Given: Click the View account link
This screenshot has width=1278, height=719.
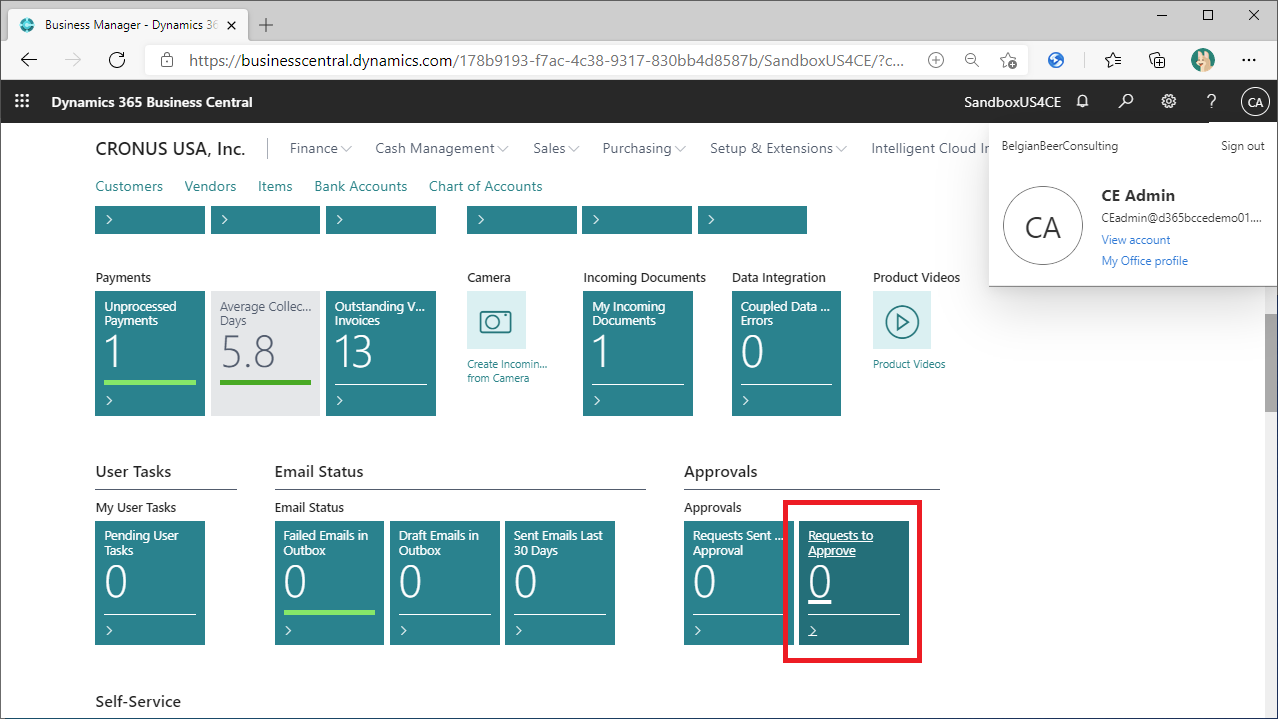Looking at the screenshot, I should click(1135, 240).
